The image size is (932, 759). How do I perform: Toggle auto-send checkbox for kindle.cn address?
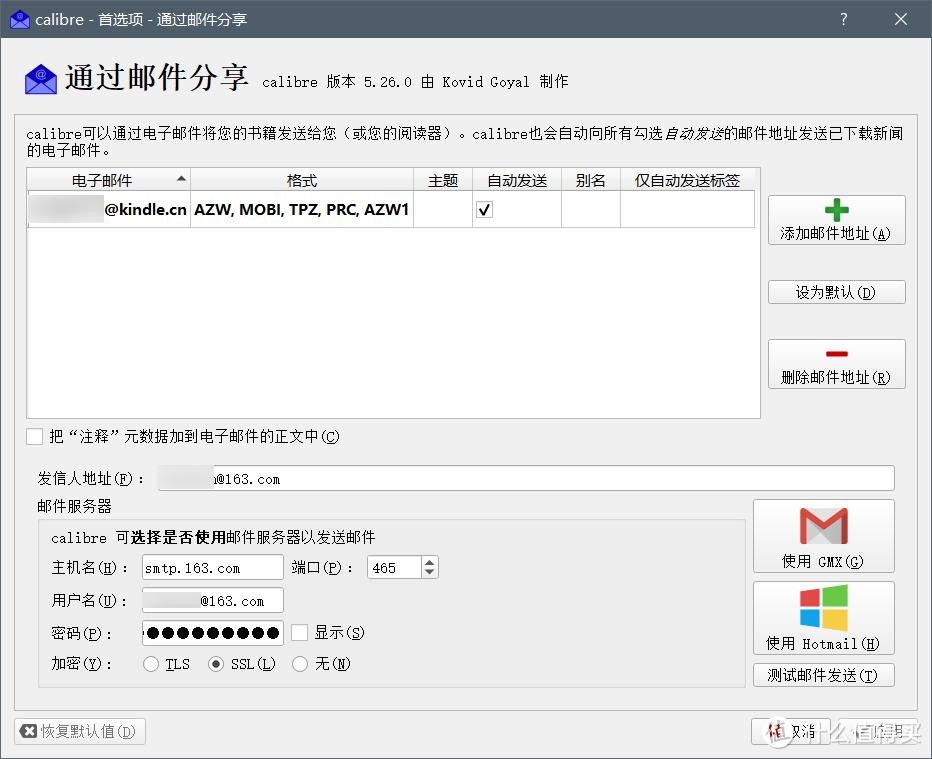(x=484, y=210)
